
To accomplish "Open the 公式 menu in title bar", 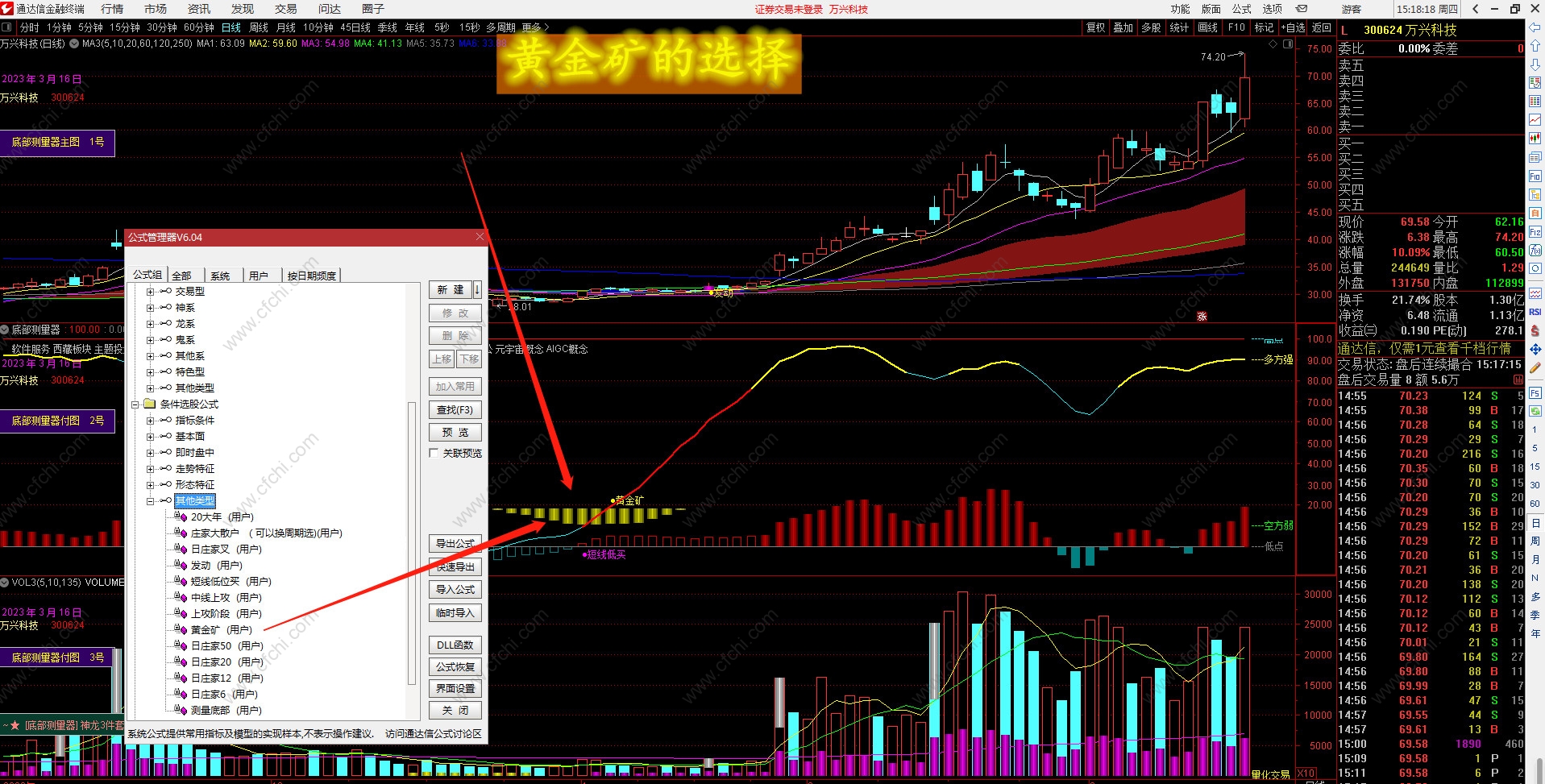I will point(1242,9).
